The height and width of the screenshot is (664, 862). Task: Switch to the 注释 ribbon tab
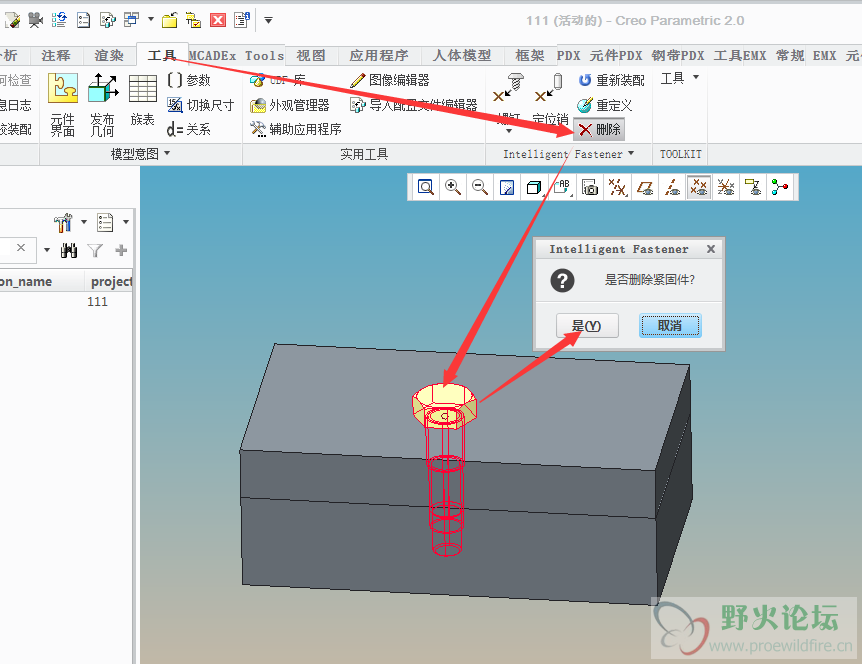coord(56,56)
